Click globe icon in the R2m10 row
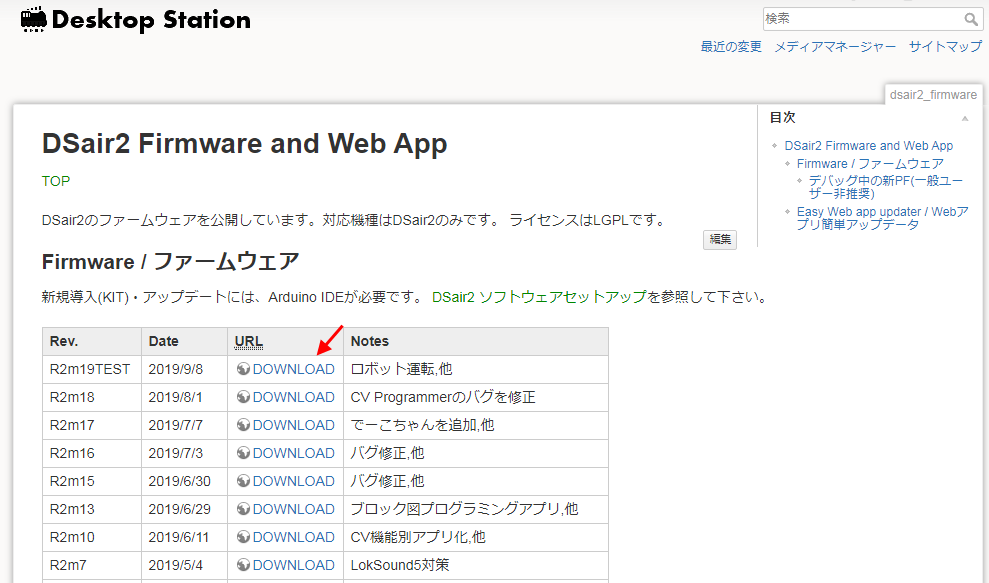The image size is (989, 583). click(x=243, y=537)
